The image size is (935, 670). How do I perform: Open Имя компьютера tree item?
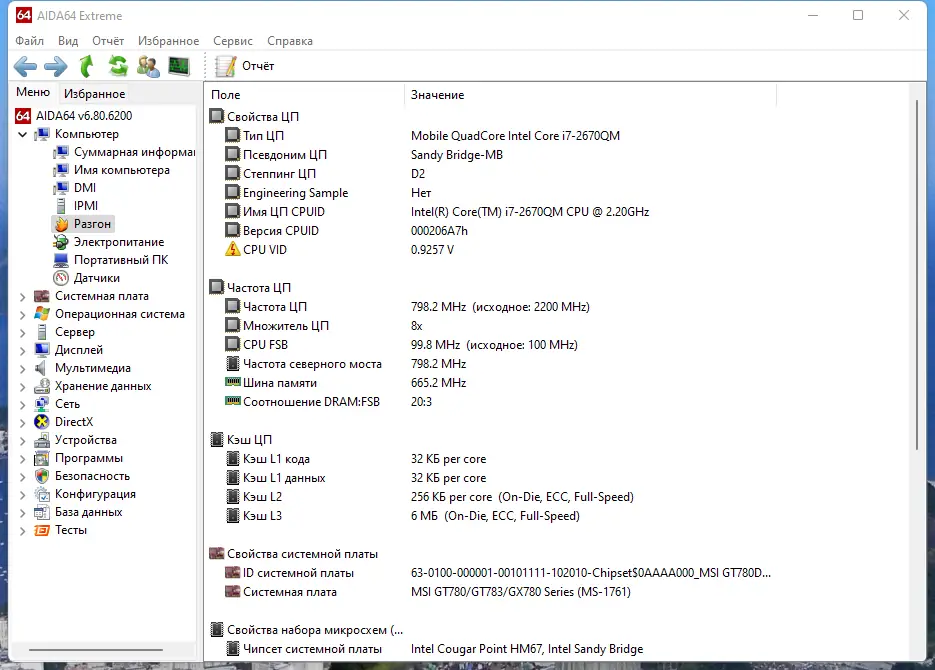112,170
